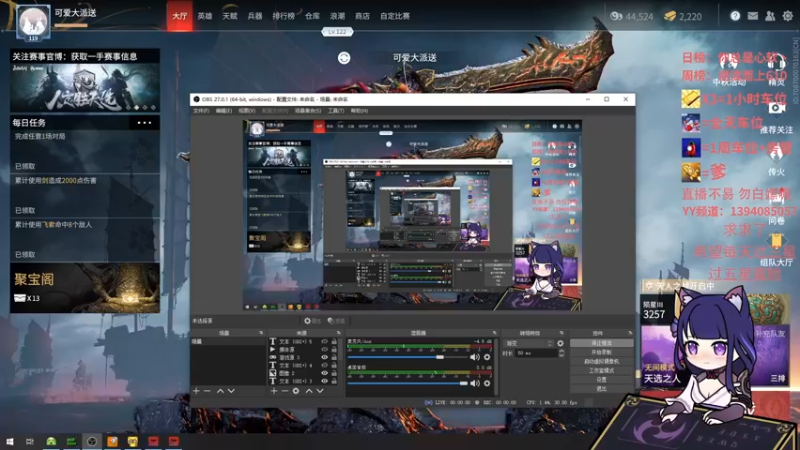Add a new source with the plus icon
The image size is (800, 450).
tap(274, 391)
